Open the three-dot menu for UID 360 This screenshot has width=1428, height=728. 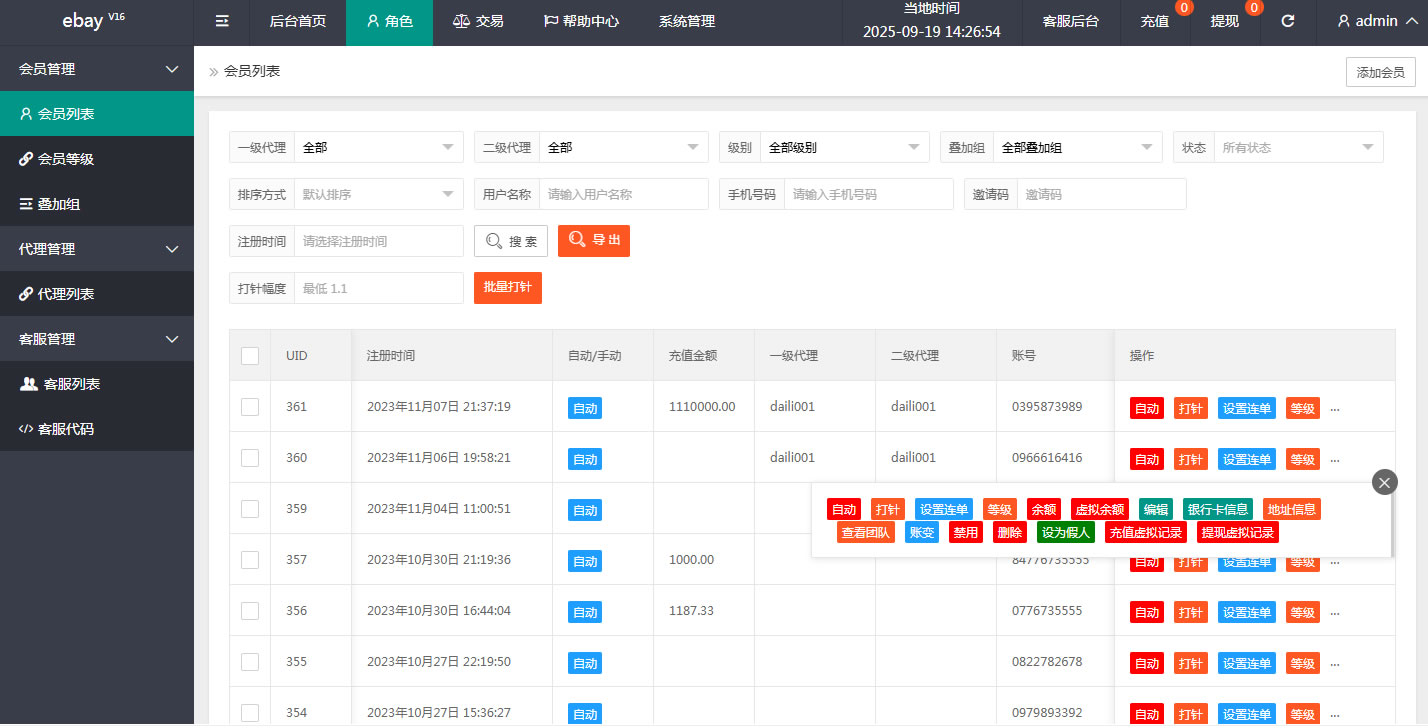click(x=1334, y=459)
